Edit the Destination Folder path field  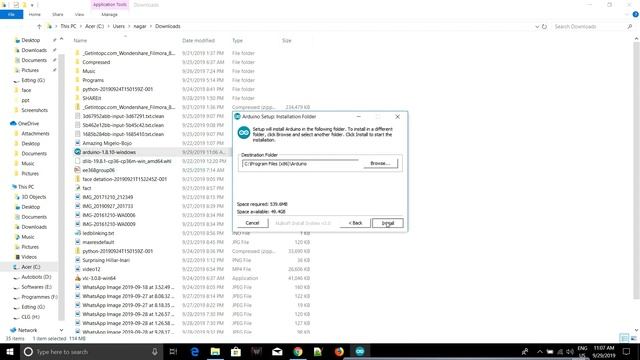click(x=300, y=164)
